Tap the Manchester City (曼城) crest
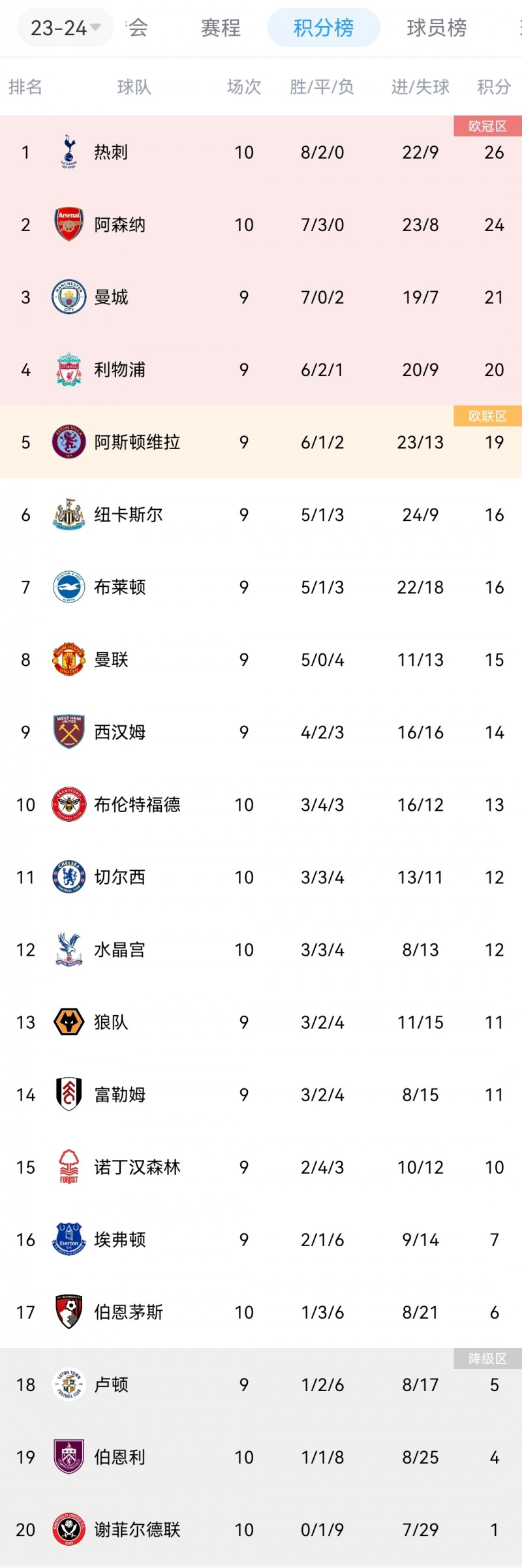The width and height of the screenshot is (522, 1568). pyautogui.click(x=69, y=297)
